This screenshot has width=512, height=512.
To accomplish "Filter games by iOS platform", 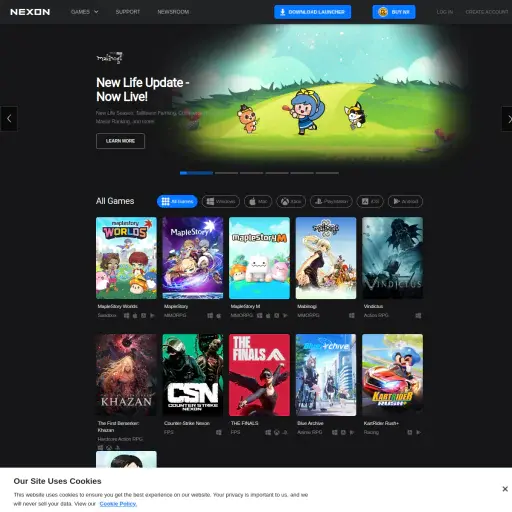I will 370,201.
